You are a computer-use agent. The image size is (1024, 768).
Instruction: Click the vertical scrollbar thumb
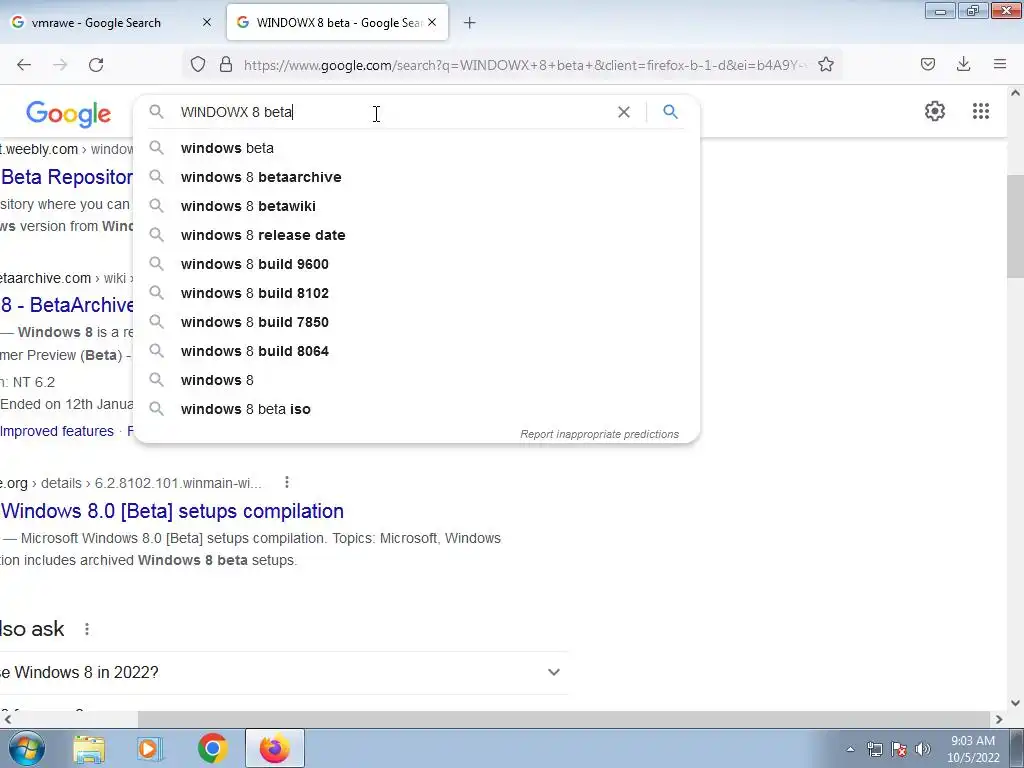[x=1015, y=226]
